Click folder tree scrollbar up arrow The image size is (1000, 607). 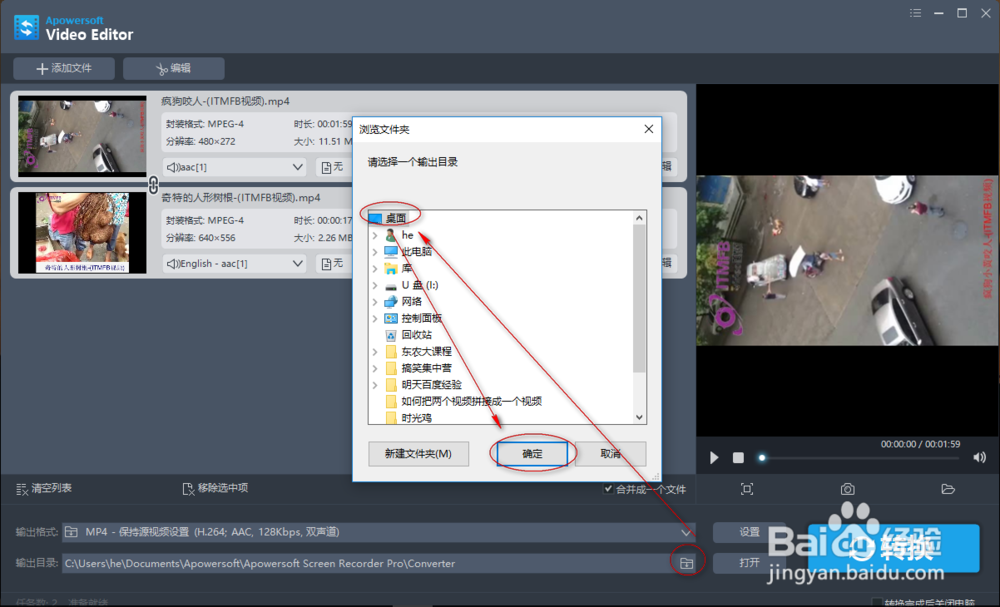pos(639,218)
